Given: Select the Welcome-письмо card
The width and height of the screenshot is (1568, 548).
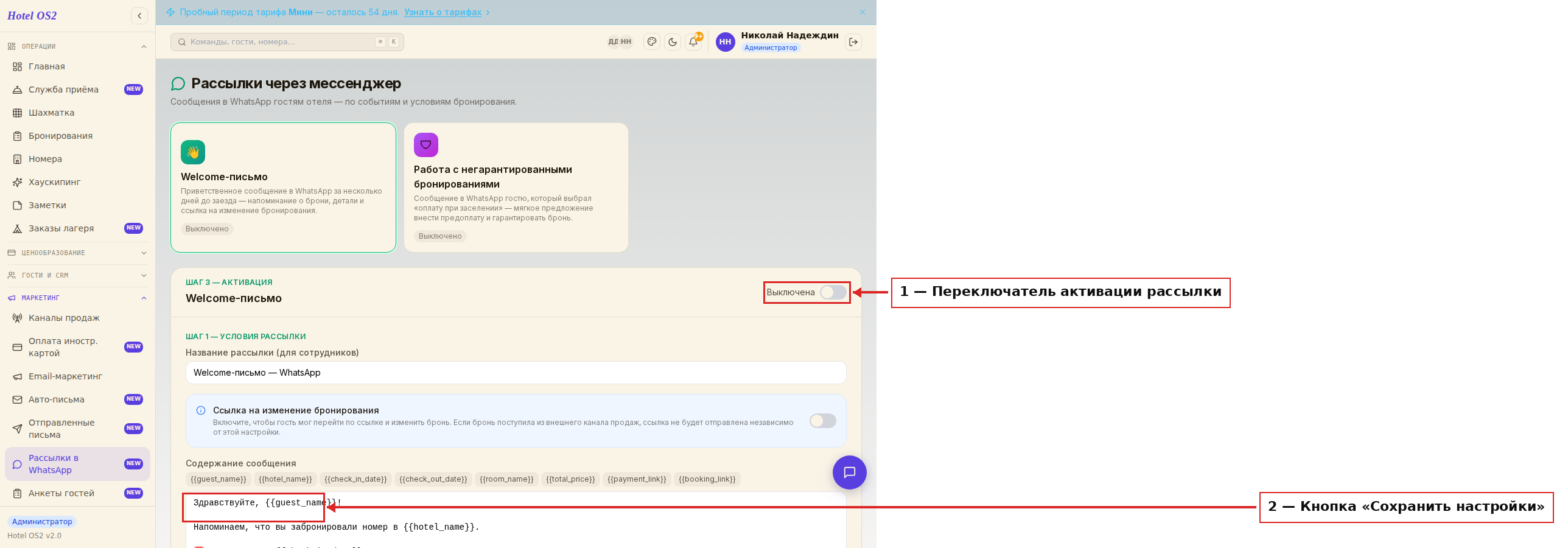Looking at the screenshot, I should click(x=283, y=188).
